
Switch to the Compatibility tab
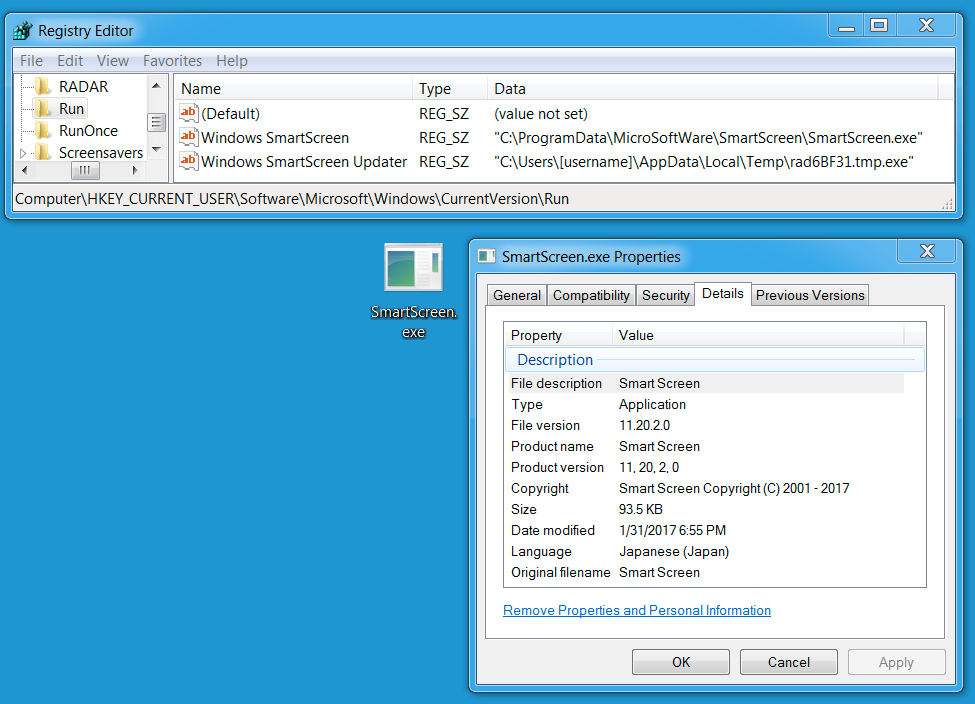point(591,295)
